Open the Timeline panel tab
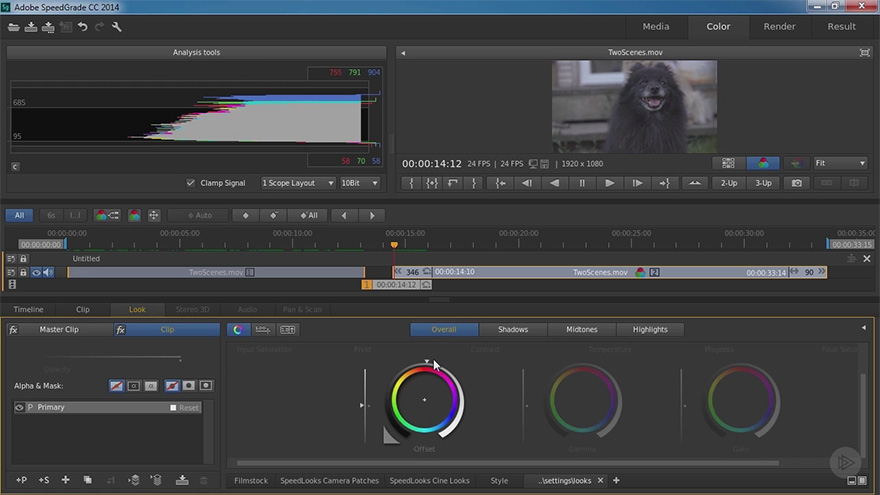 (28, 309)
